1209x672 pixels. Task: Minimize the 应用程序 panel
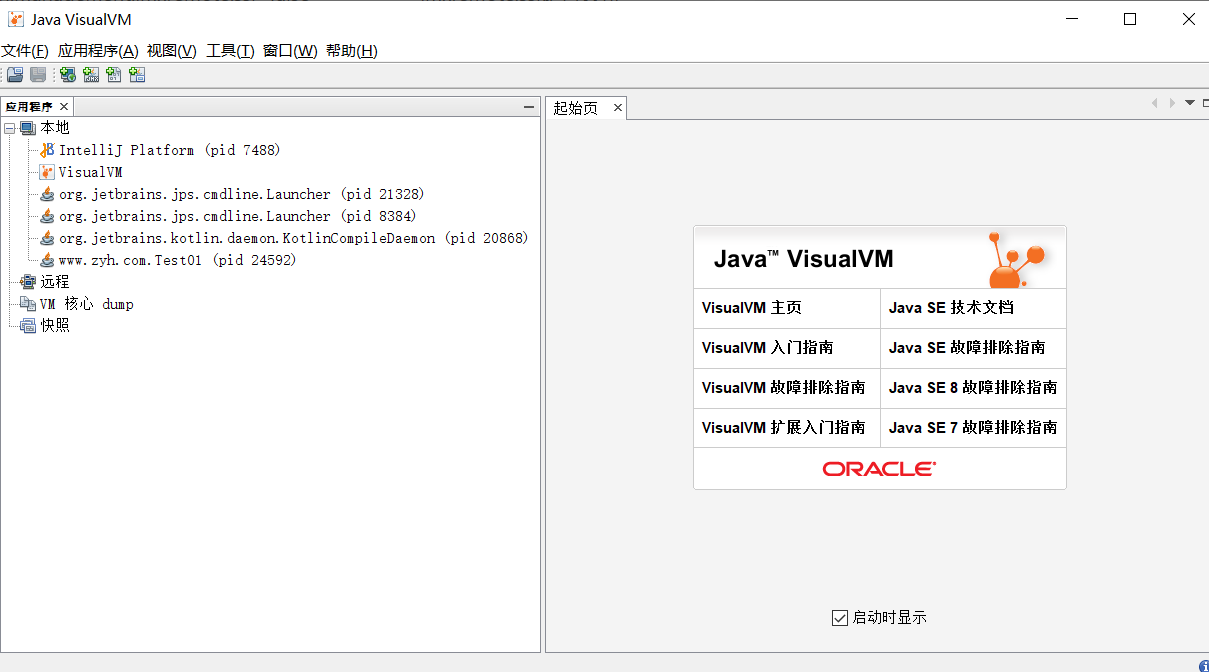click(529, 107)
